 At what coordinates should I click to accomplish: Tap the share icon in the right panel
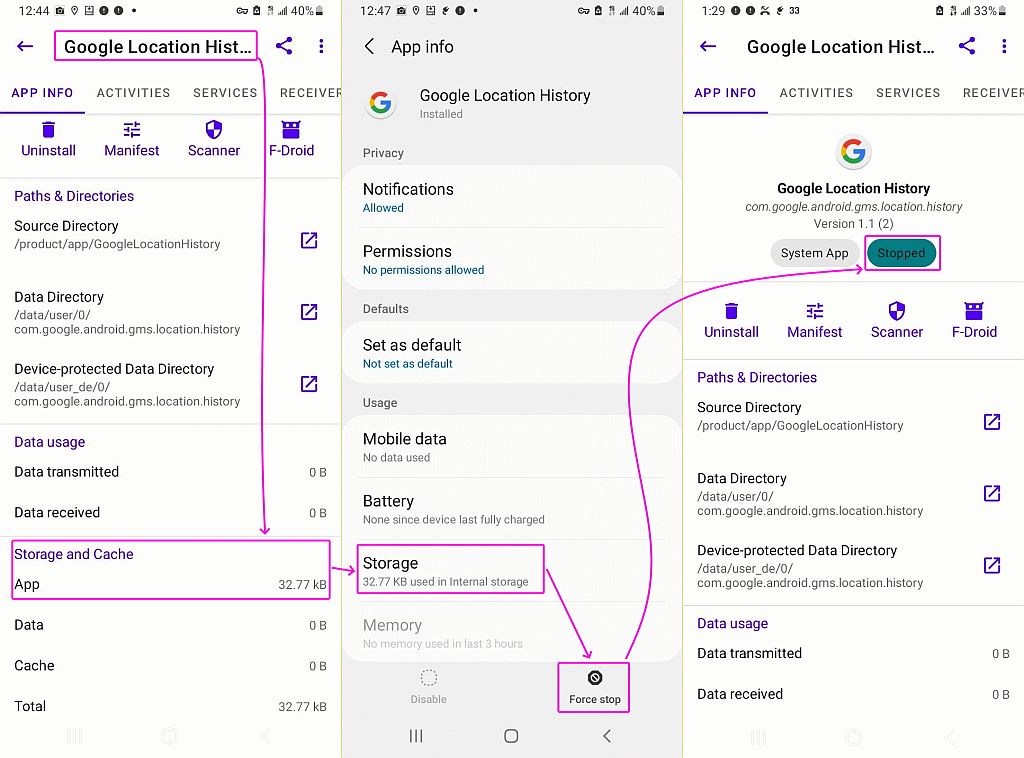pos(967,46)
